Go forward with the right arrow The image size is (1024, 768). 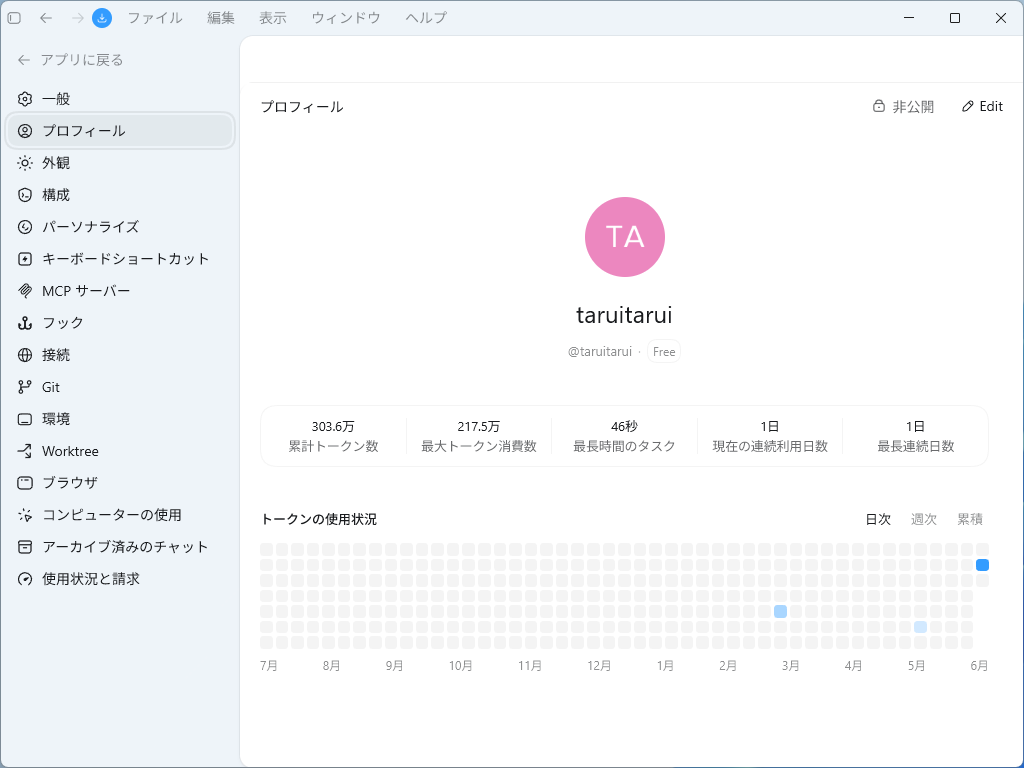pos(78,18)
